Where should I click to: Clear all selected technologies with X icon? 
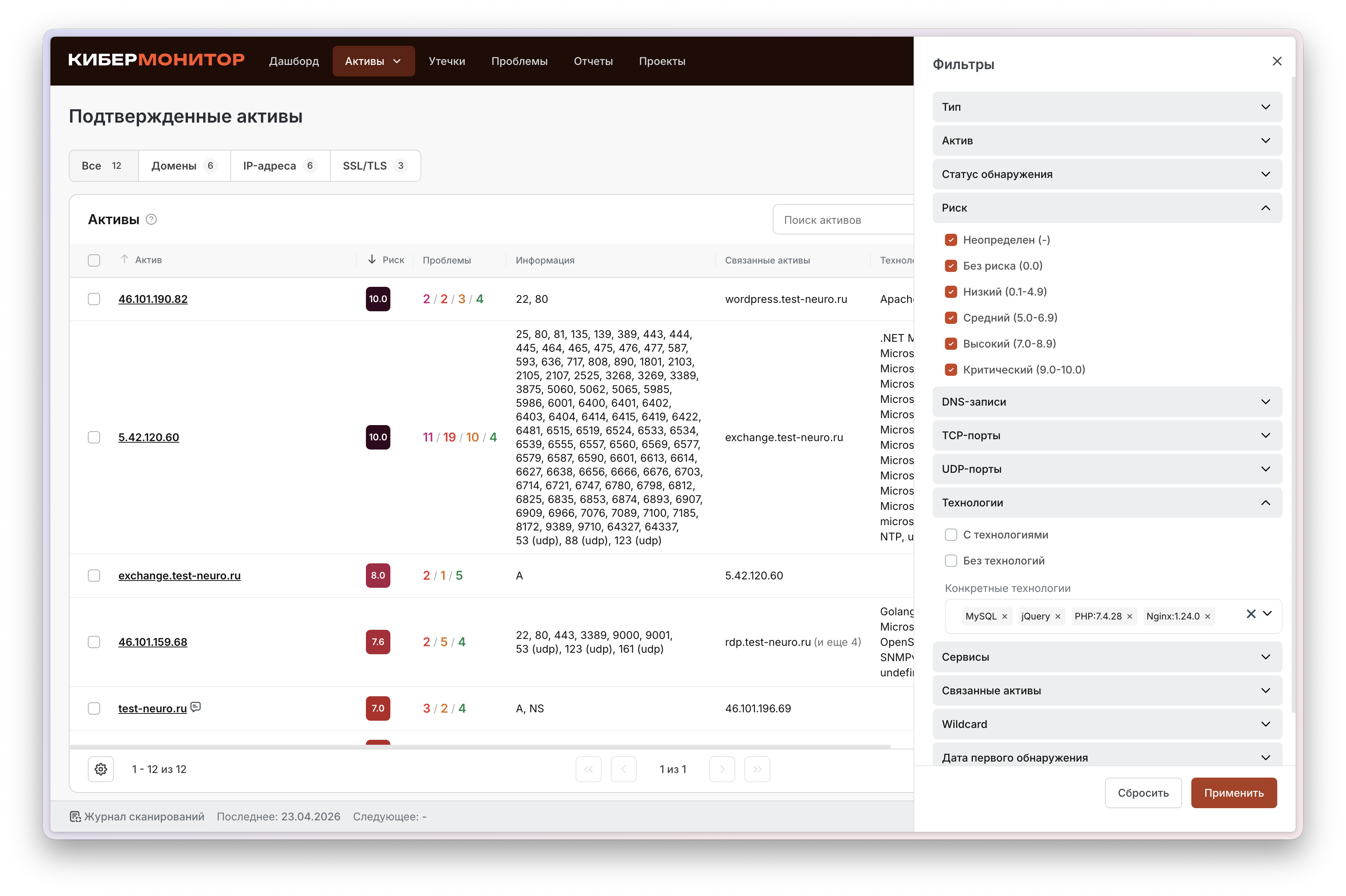point(1251,614)
